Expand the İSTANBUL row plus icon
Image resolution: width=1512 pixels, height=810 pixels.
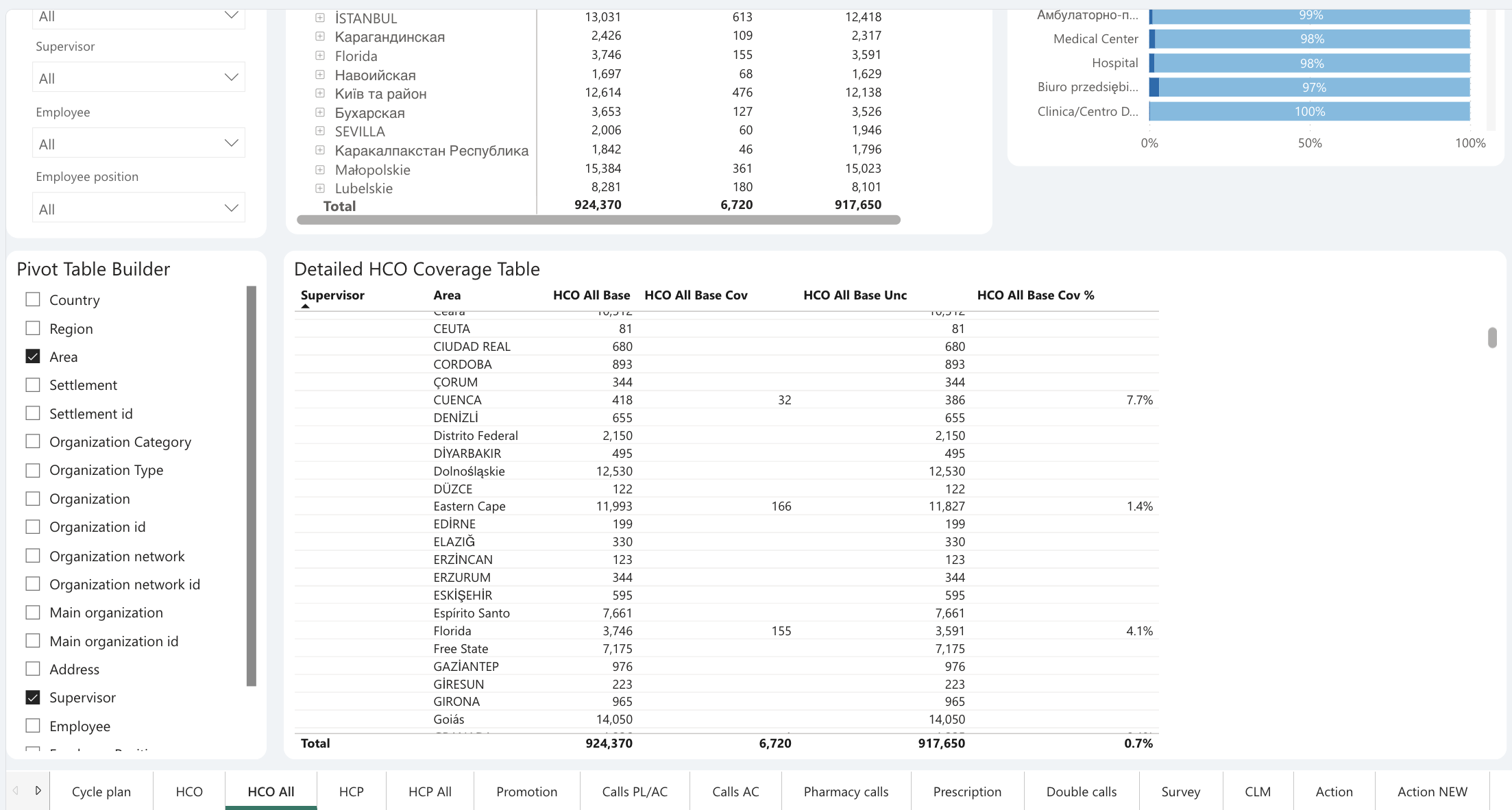point(319,18)
